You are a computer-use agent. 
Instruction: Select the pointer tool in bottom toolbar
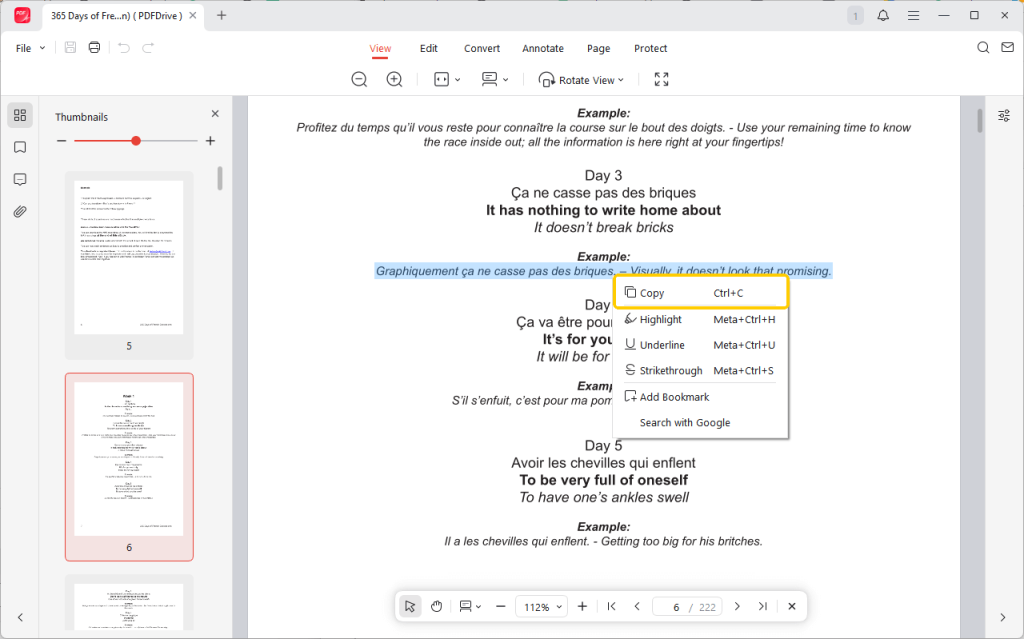click(409, 605)
